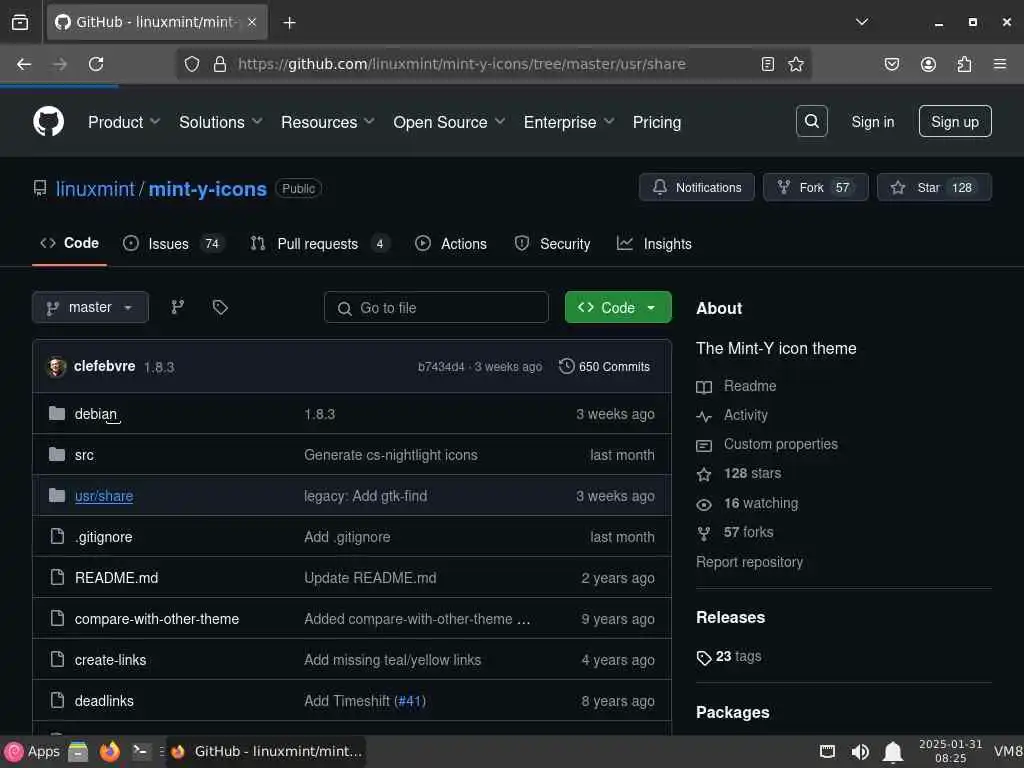Open the master branch dropdown
Viewport: 1024px width, 768px height.
click(x=90, y=307)
